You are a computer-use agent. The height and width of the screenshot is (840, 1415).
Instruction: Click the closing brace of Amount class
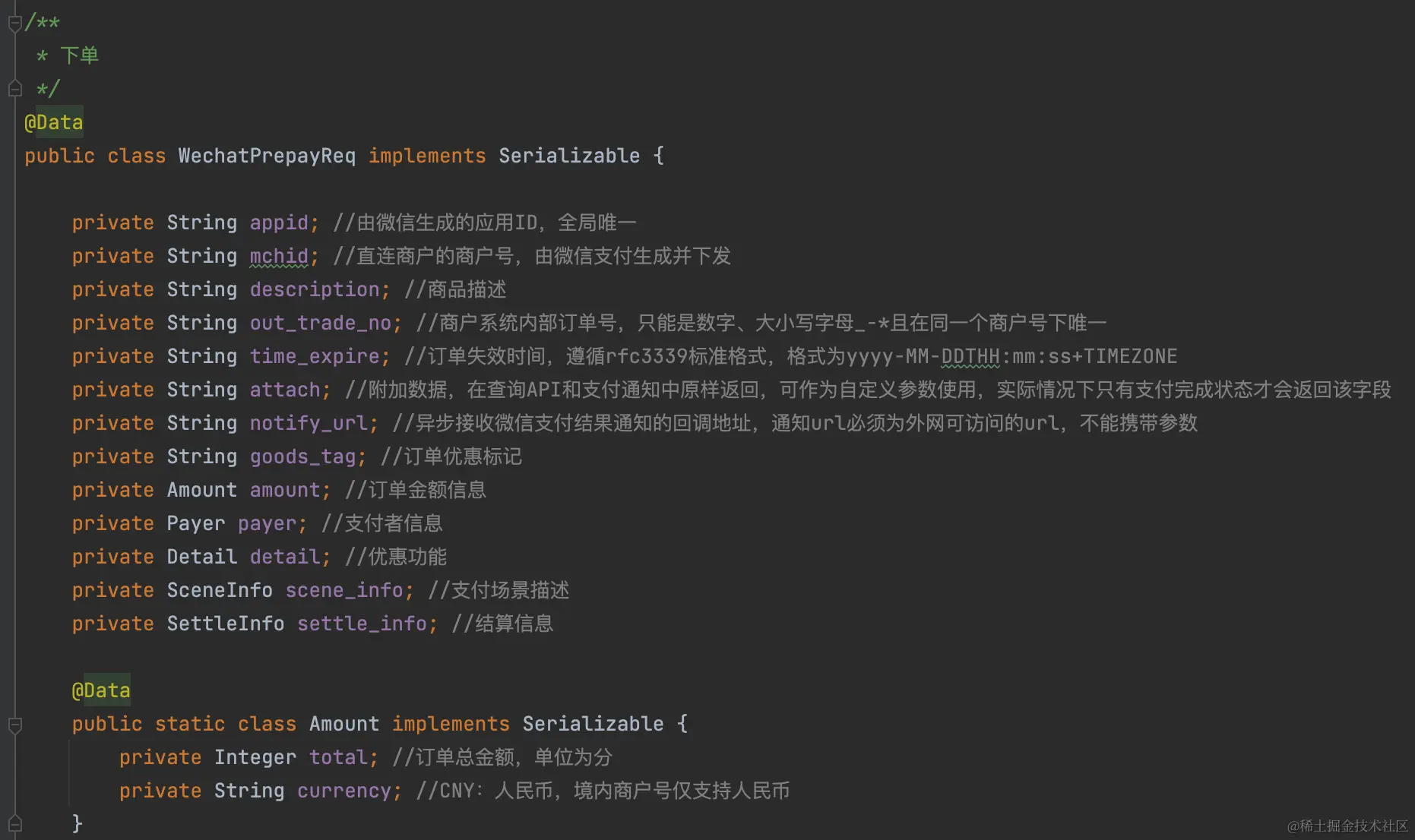(x=78, y=824)
